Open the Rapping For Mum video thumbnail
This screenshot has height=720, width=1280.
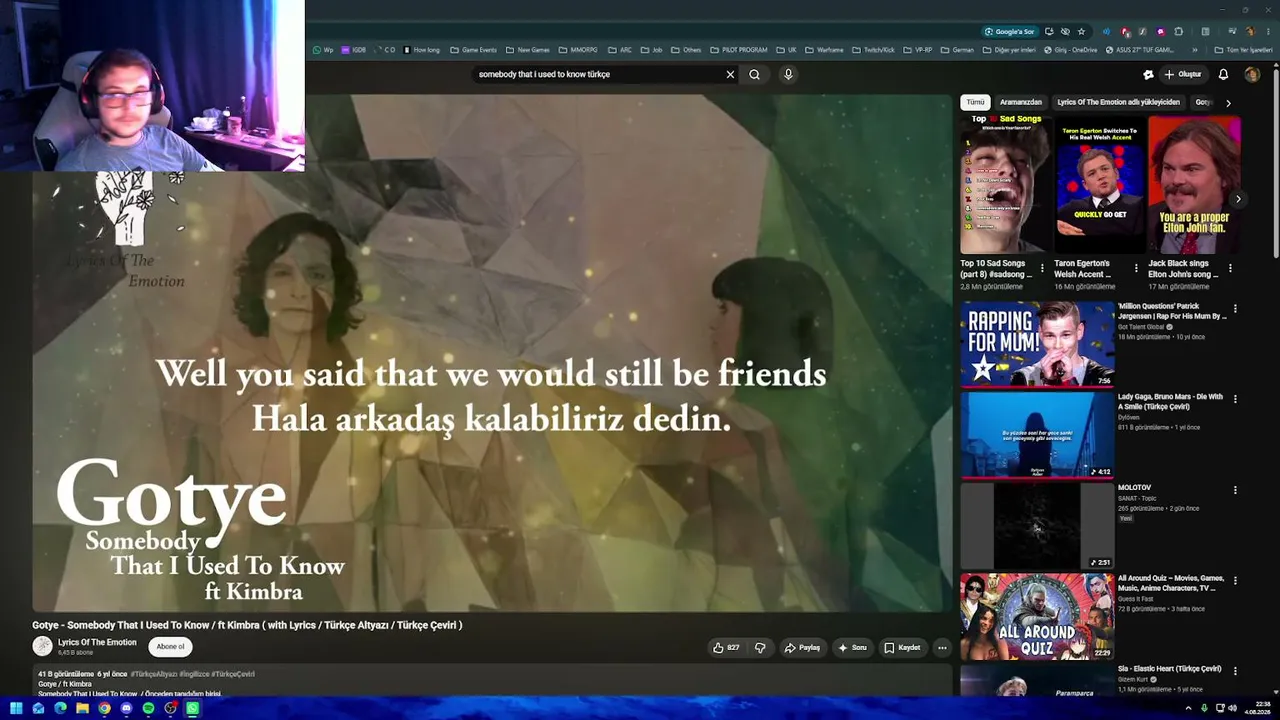coord(1037,344)
